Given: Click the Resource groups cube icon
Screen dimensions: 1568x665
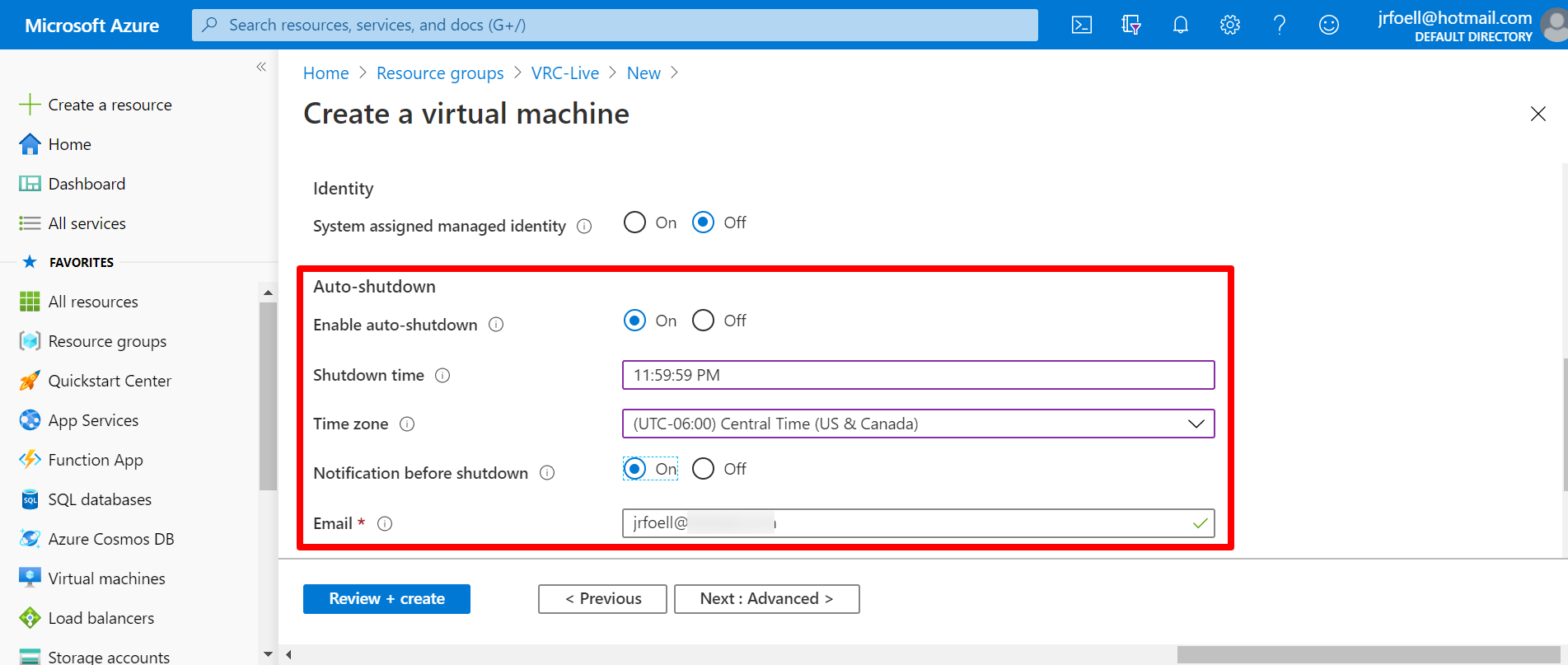Looking at the screenshot, I should pos(30,341).
